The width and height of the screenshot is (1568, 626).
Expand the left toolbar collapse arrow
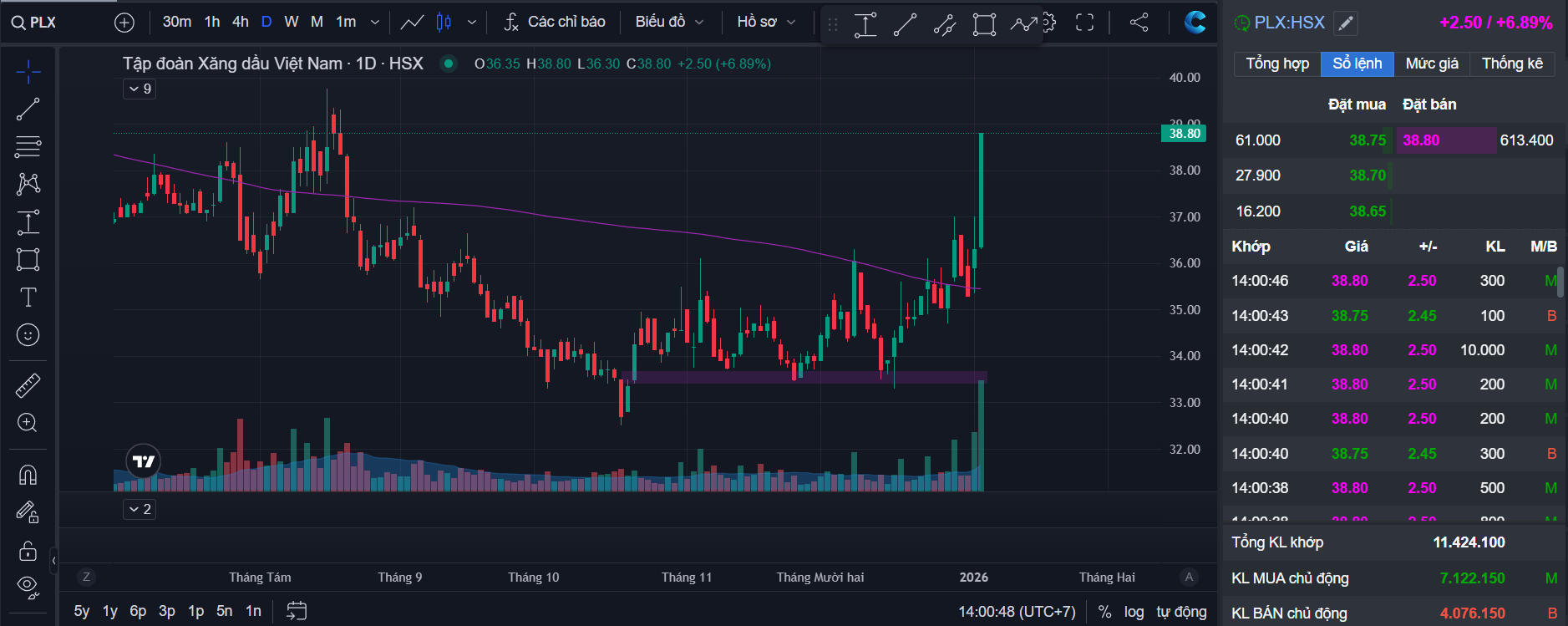click(53, 560)
